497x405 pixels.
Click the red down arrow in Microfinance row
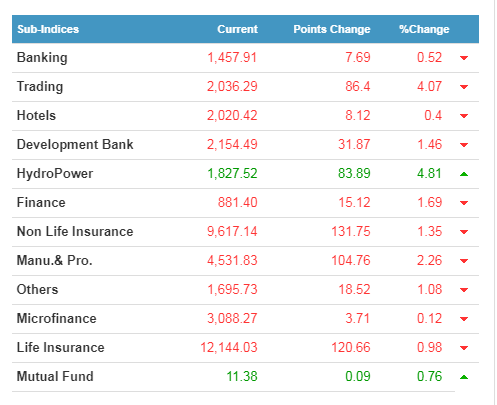tap(464, 319)
